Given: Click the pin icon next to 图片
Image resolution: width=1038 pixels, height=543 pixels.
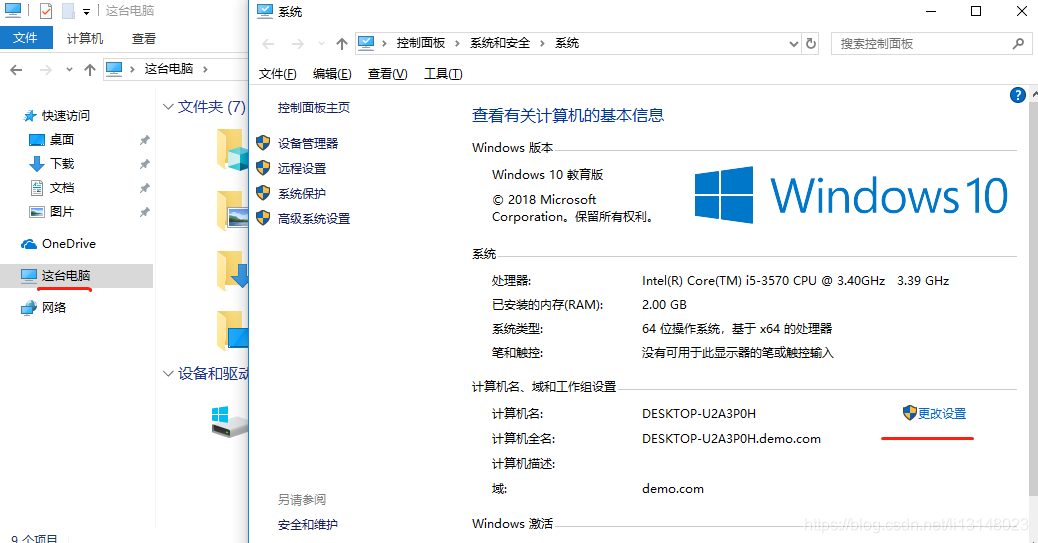Looking at the screenshot, I should pos(144,212).
